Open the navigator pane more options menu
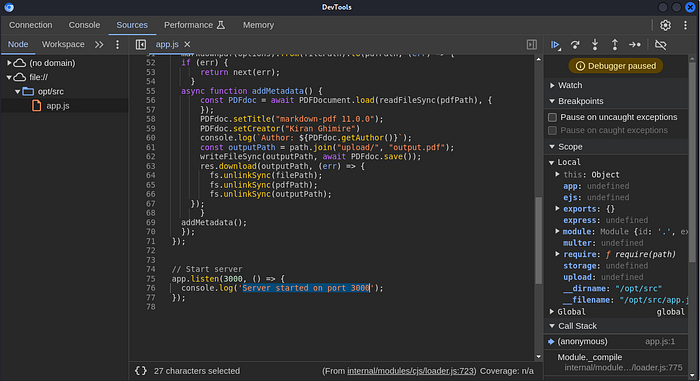The width and height of the screenshot is (700, 381). 117,44
